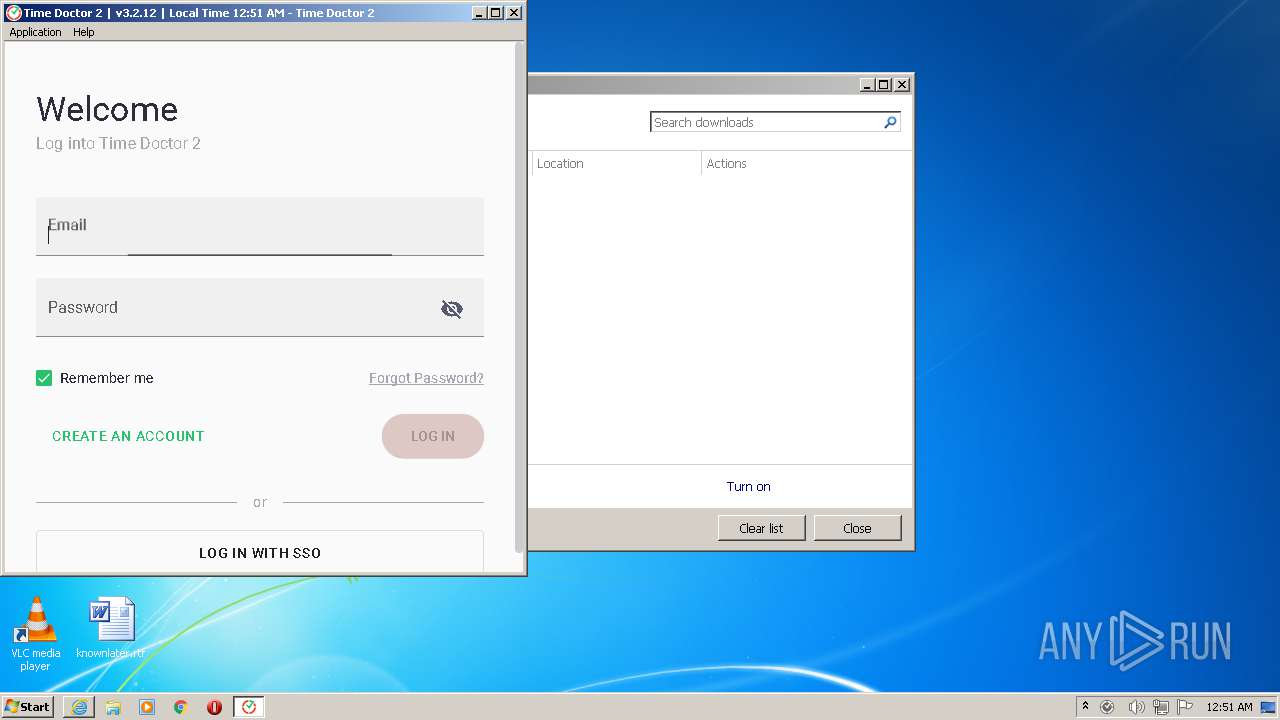
Task: Focus the Email input field
Action: [260, 226]
